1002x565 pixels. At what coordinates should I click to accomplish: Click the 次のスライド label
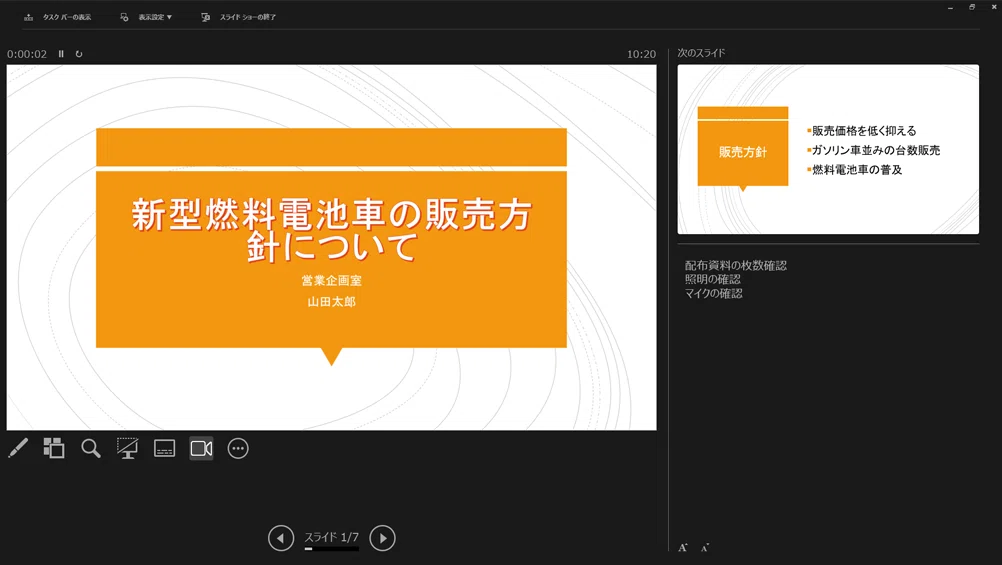[x=701, y=53]
